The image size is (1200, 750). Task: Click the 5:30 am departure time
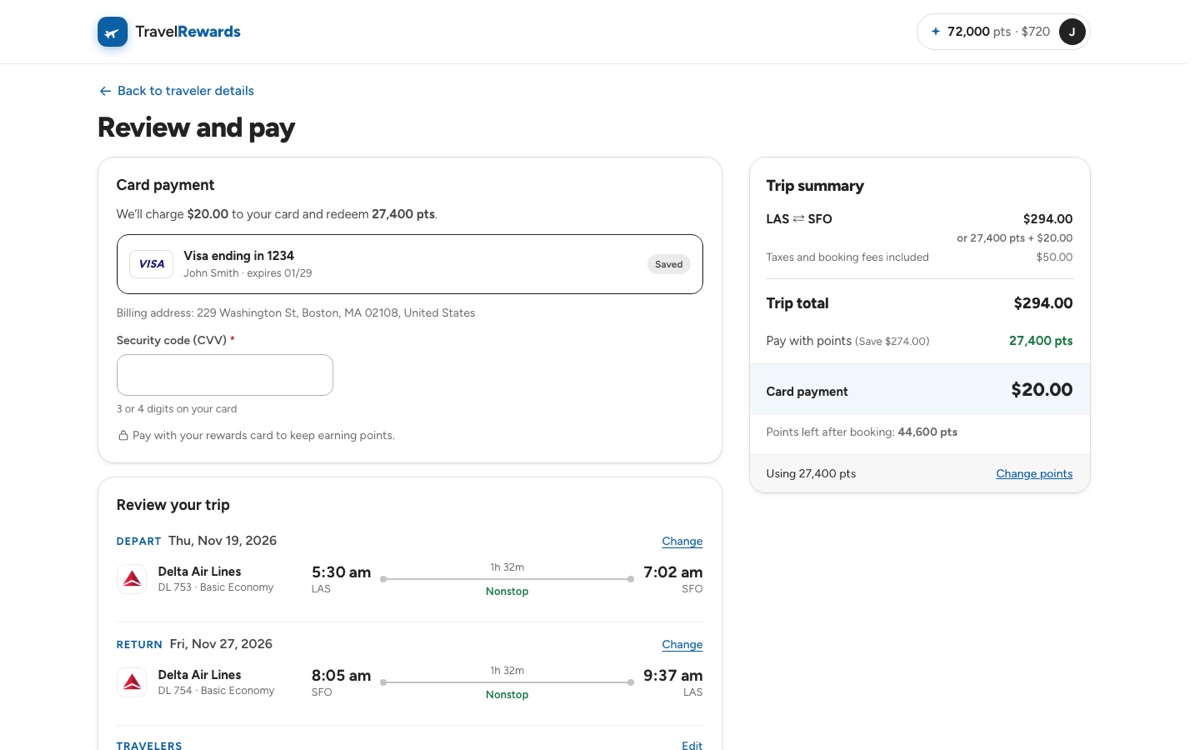coord(341,572)
